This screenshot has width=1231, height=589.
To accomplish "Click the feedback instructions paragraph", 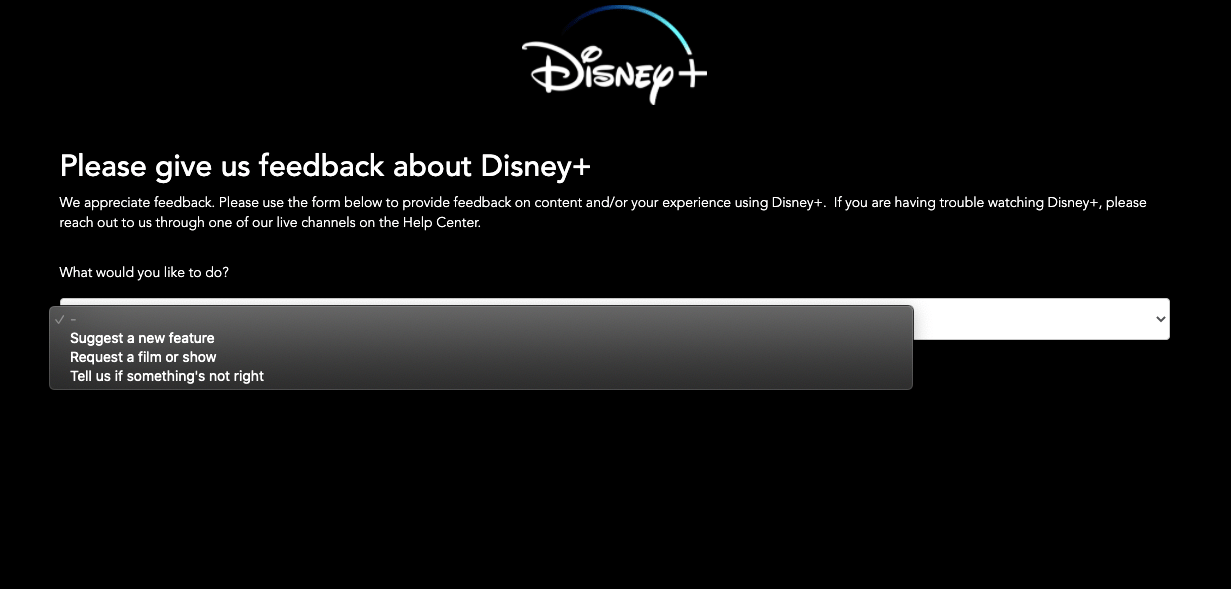I will click(600, 212).
